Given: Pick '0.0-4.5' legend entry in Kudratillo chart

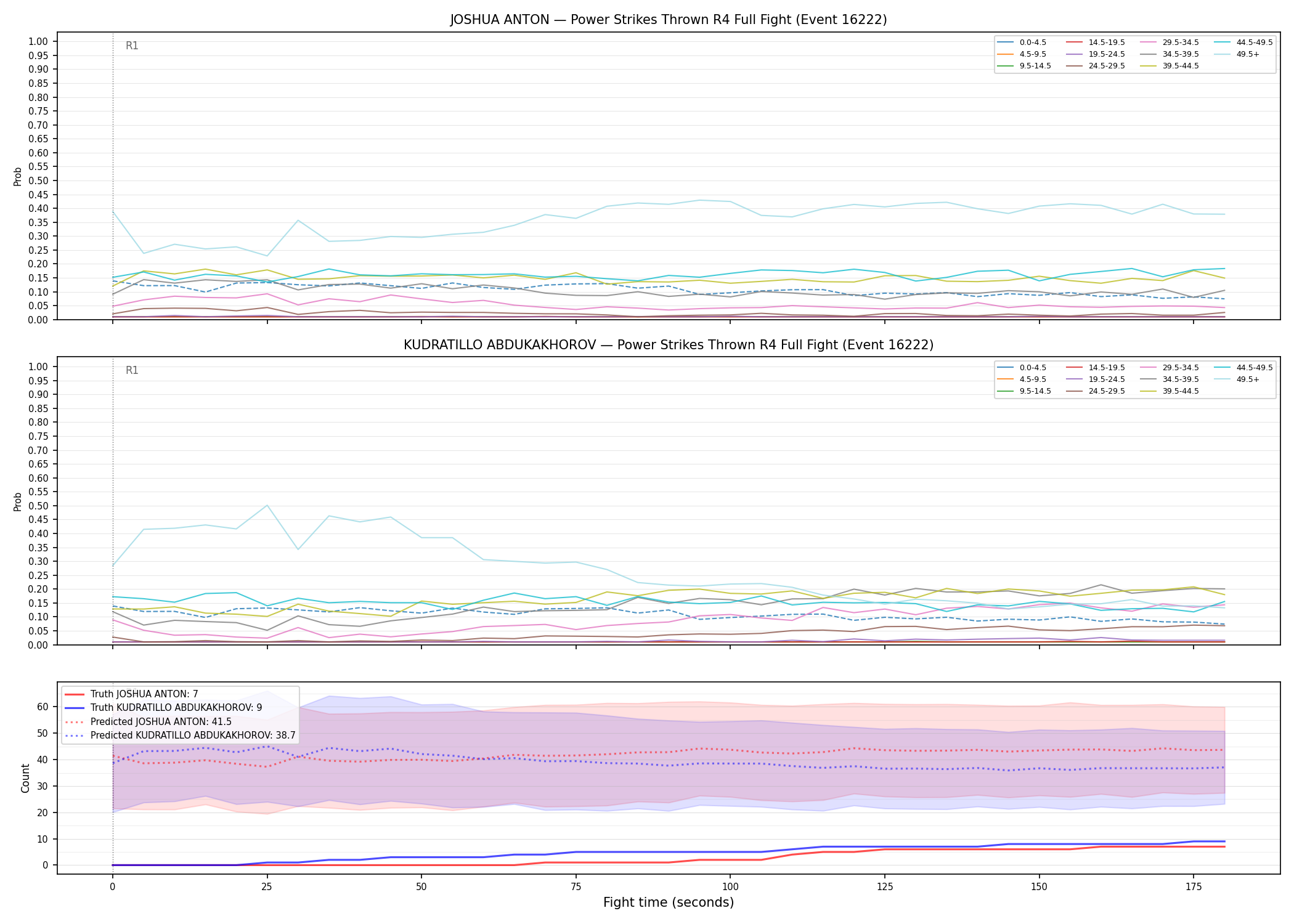Looking at the screenshot, I should tap(1022, 368).
